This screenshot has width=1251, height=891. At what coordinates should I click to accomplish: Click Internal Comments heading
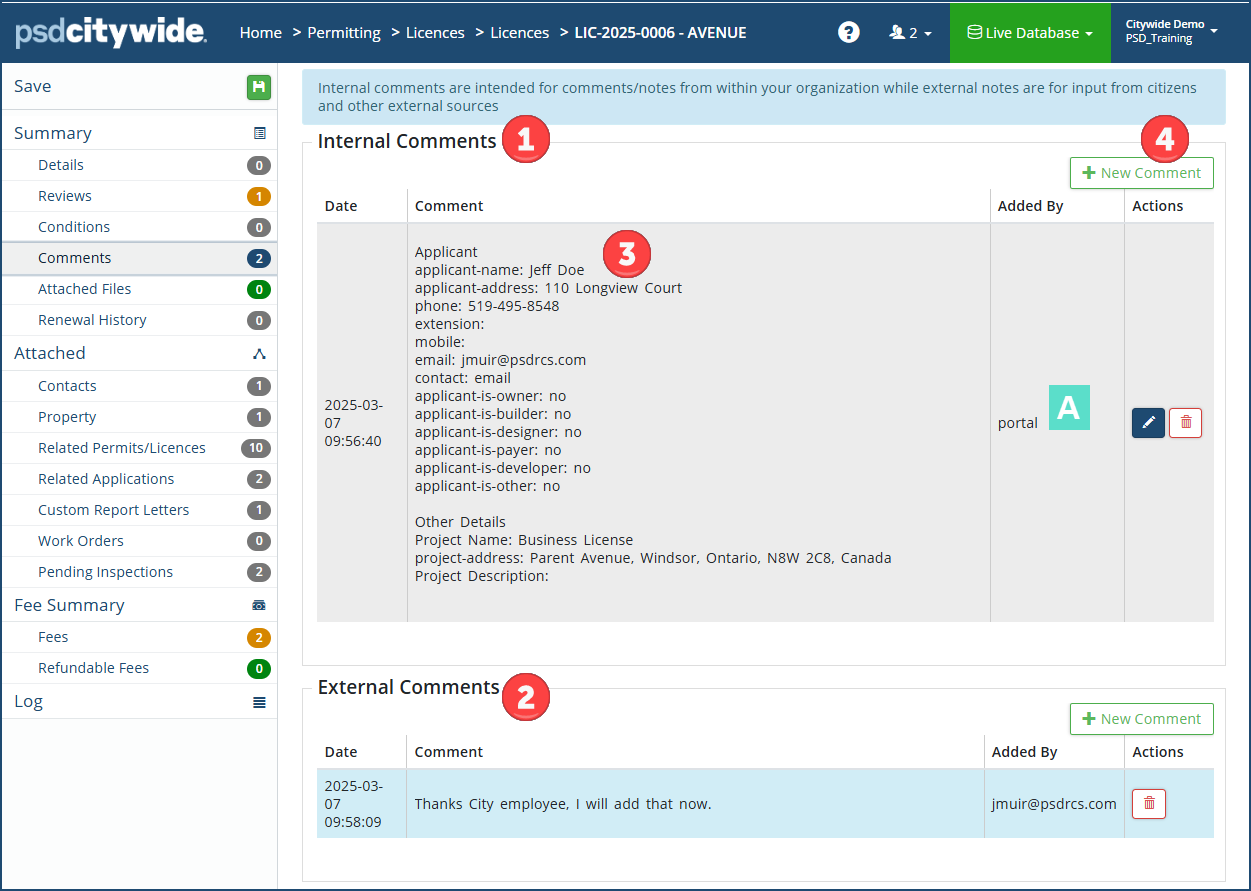pyautogui.click(x=407, y=141)
